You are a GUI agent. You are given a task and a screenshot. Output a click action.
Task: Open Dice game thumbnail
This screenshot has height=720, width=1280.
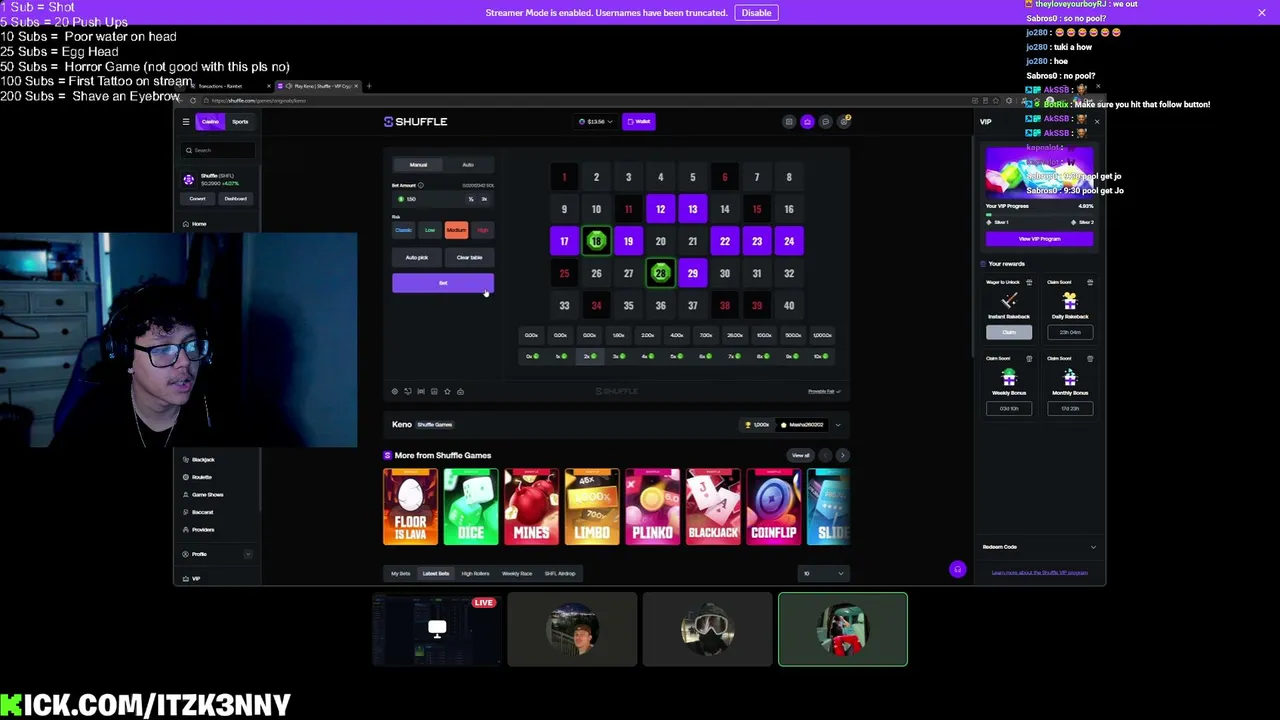coord(471,507)
